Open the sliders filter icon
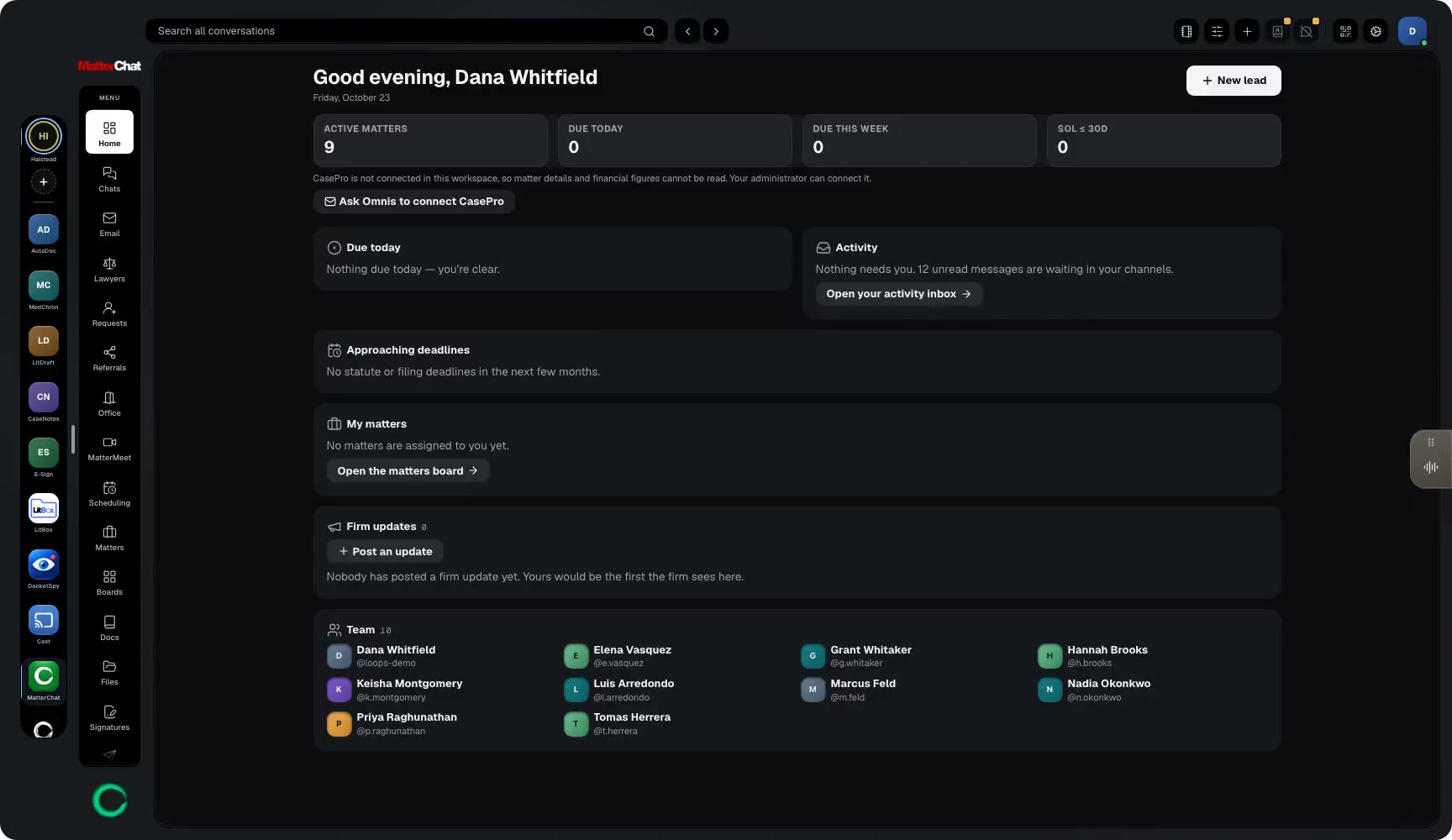This screenshot has height=840, width=1452. point(1217,31)
